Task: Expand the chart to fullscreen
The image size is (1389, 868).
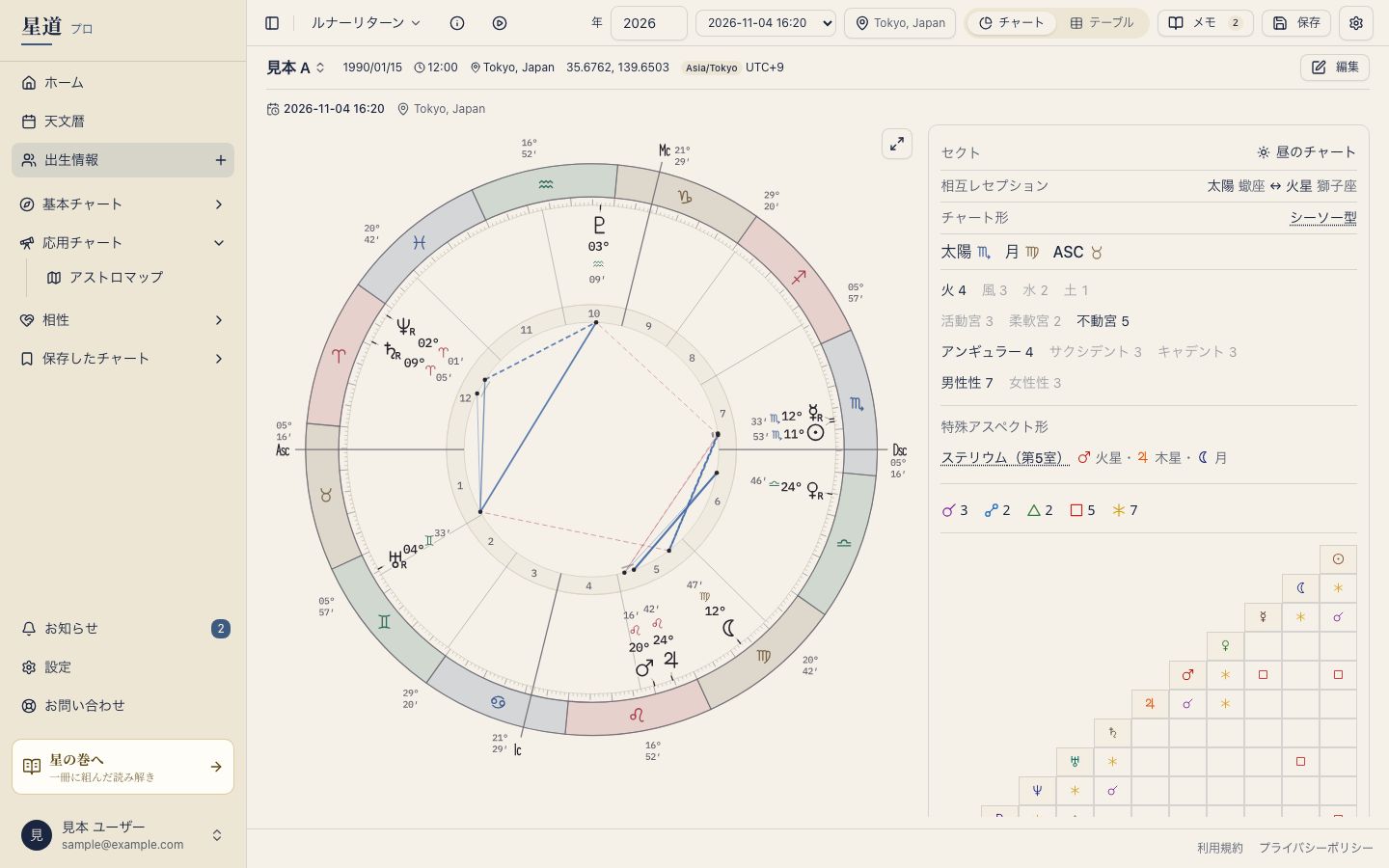Action: pyautogui.click(x=897, y=144)
